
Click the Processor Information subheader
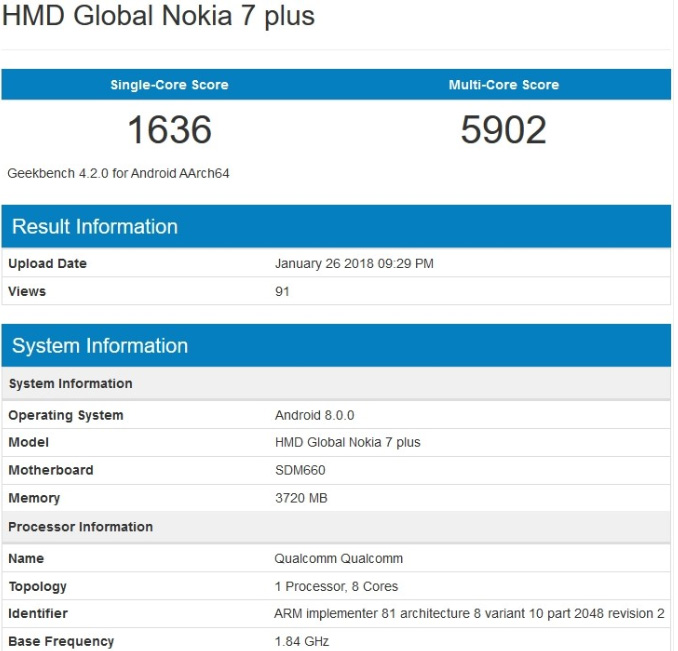pos(336,527)
